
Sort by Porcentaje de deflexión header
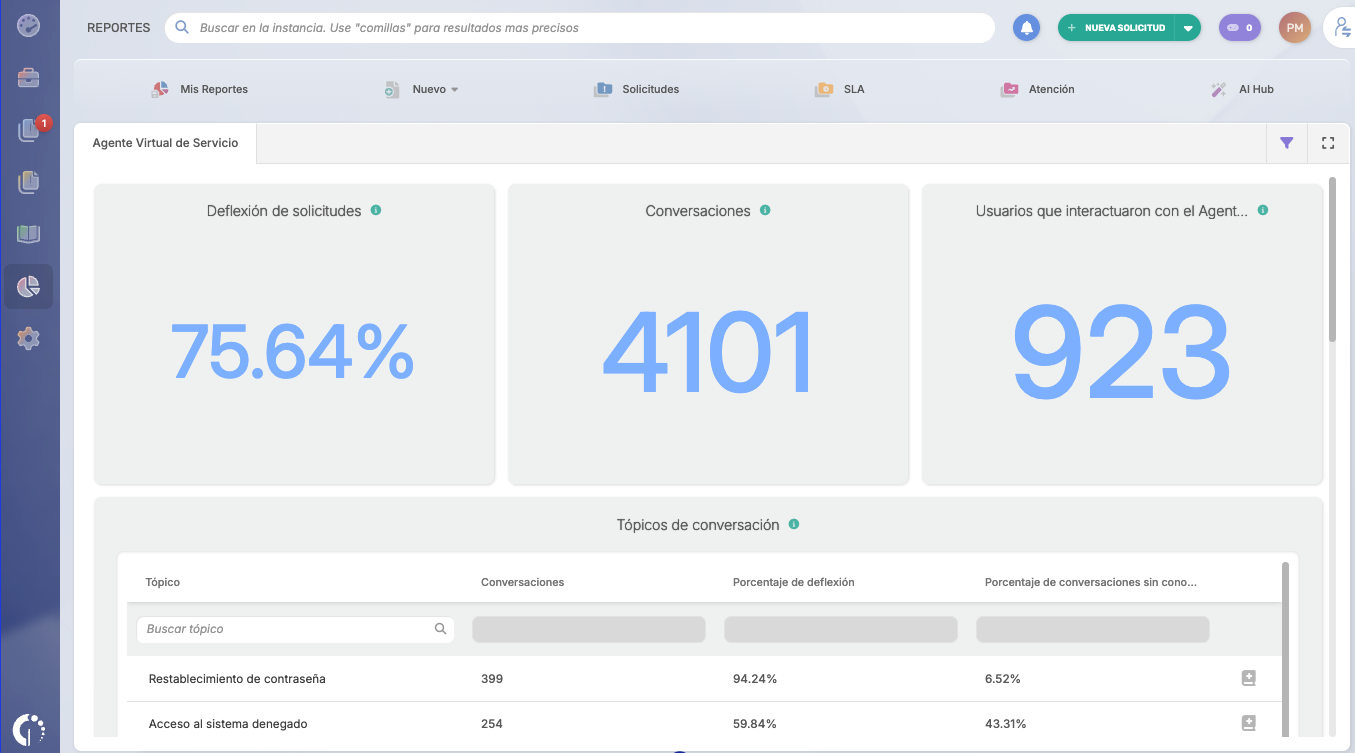point(794,582)
